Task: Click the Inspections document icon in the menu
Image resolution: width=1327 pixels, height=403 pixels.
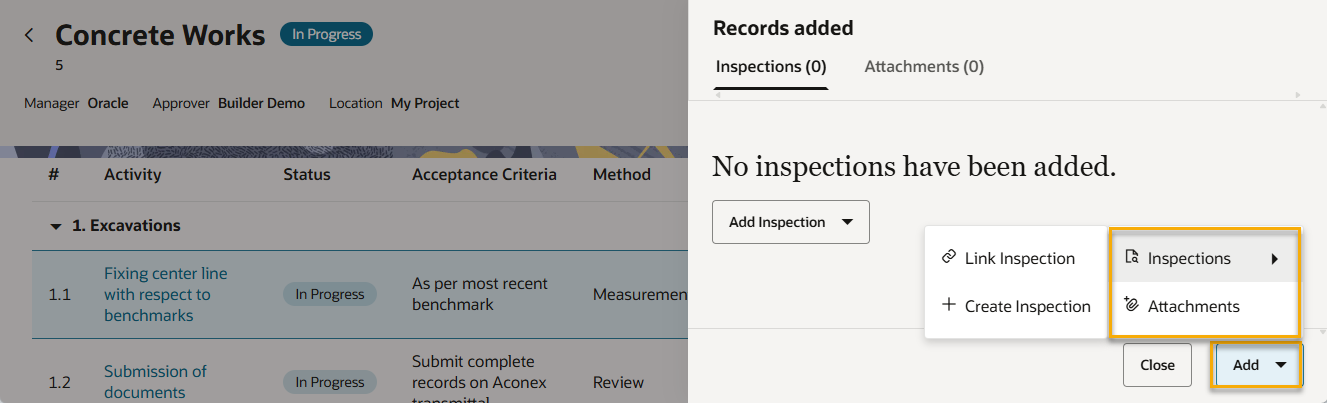Action: pos(1131,258)
